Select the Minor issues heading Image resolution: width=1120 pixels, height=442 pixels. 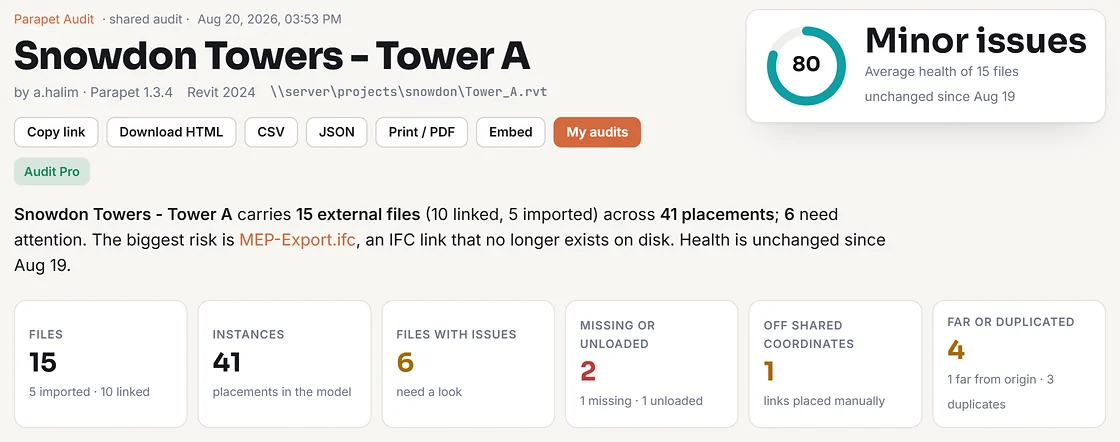click(x=976, y=41)
